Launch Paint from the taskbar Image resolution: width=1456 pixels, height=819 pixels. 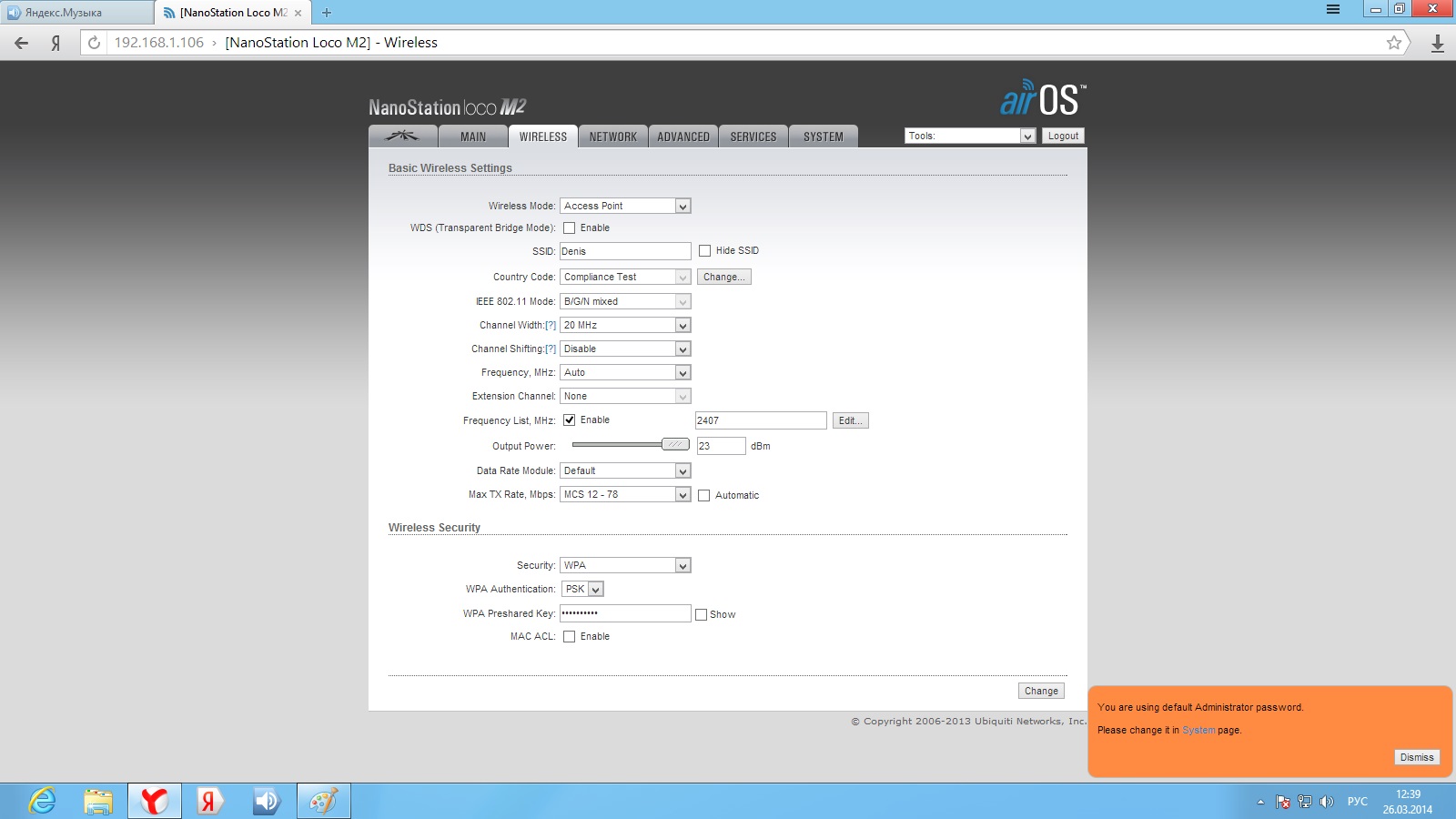point(323,801)
